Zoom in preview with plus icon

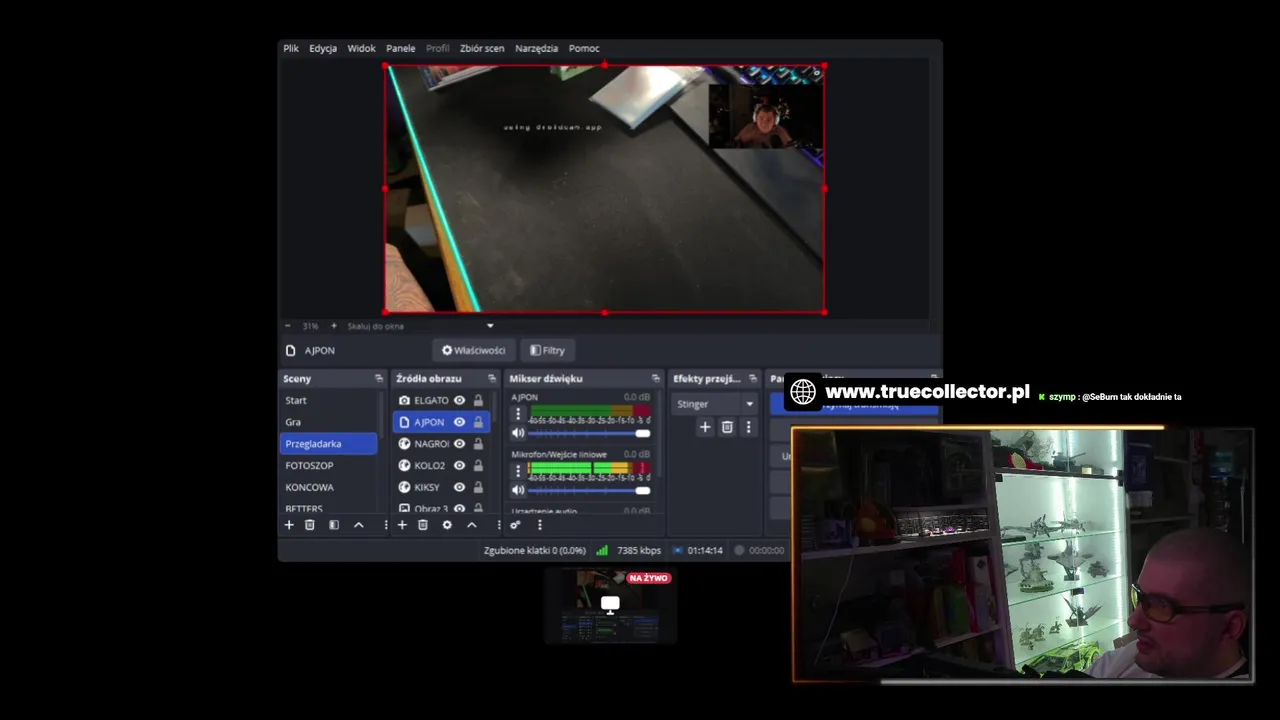pos(334,326)
